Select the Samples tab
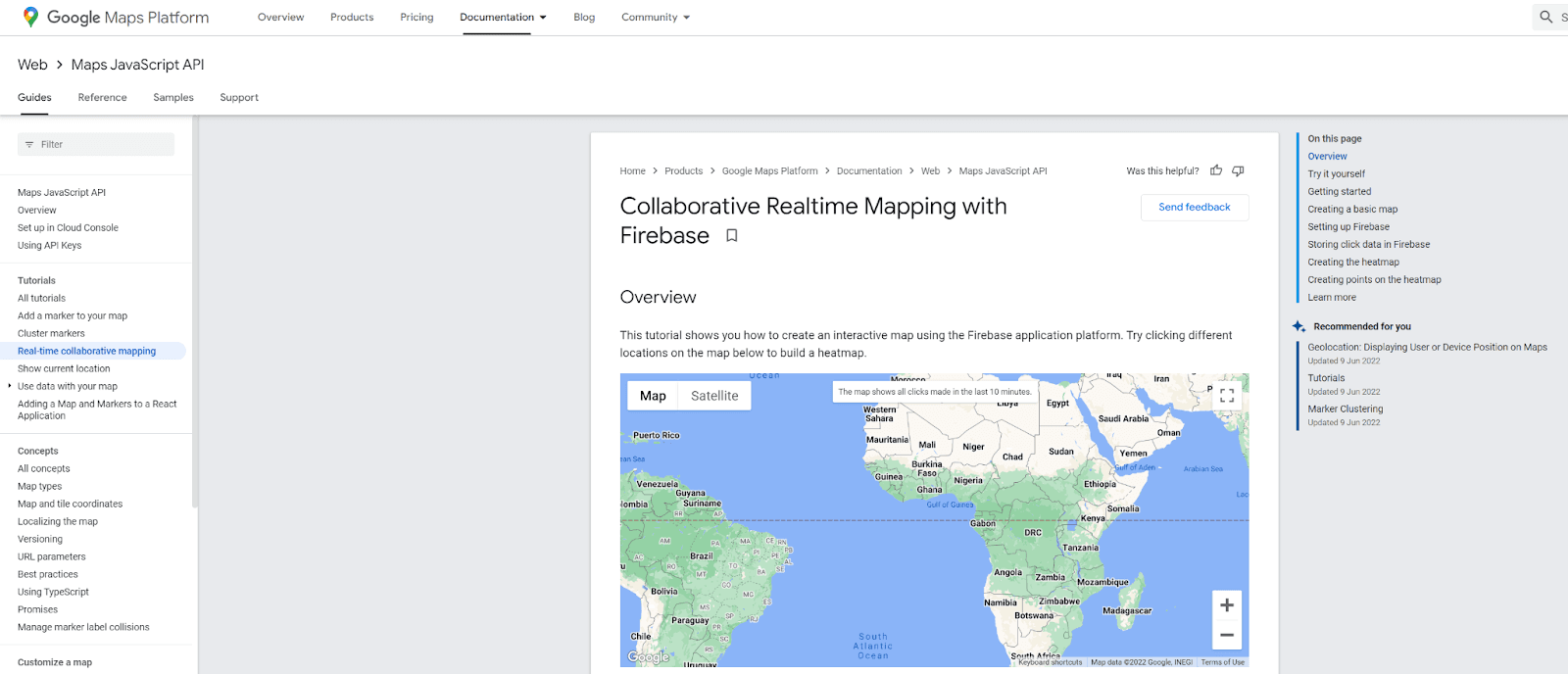 pos(173,97)
